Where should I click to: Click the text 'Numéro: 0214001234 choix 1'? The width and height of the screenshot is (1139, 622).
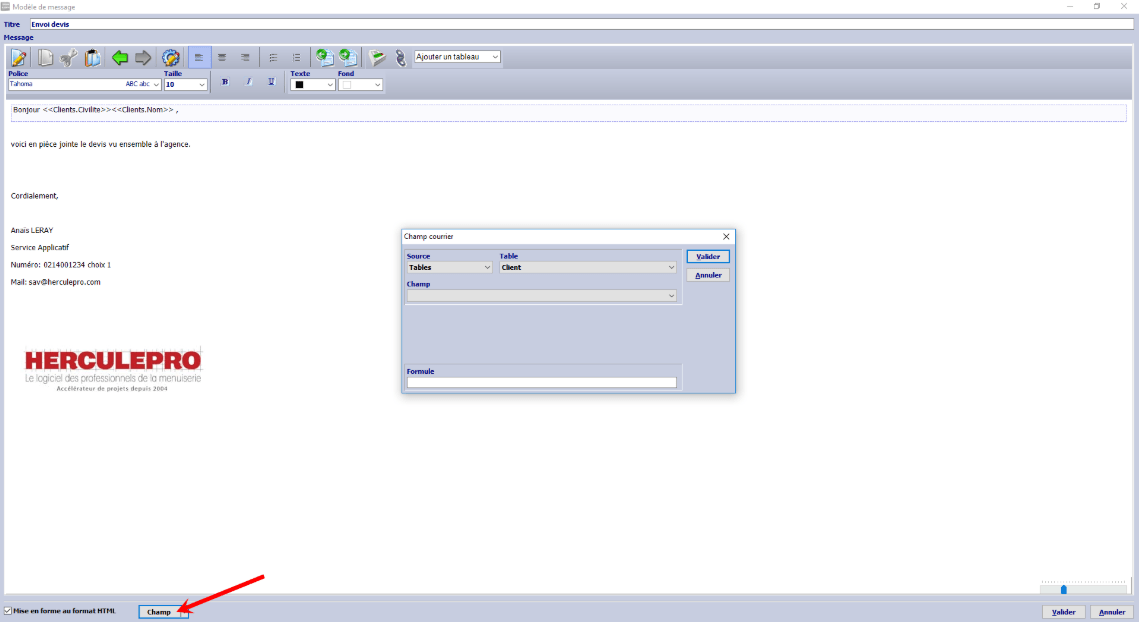point(61,265)
